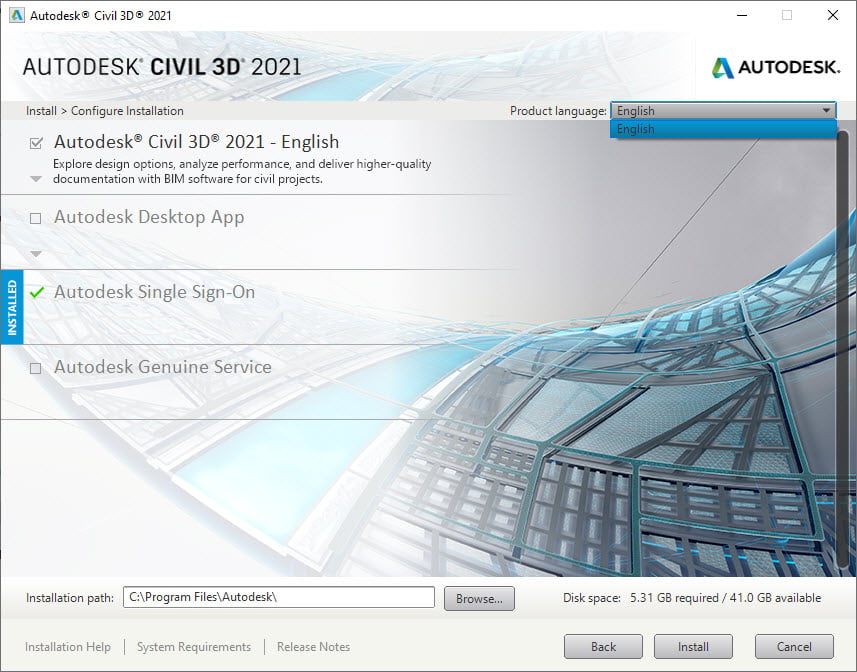This screenshot has height=672, width=857.
Task: Choose English in the language list
Action: pos(723,129)
